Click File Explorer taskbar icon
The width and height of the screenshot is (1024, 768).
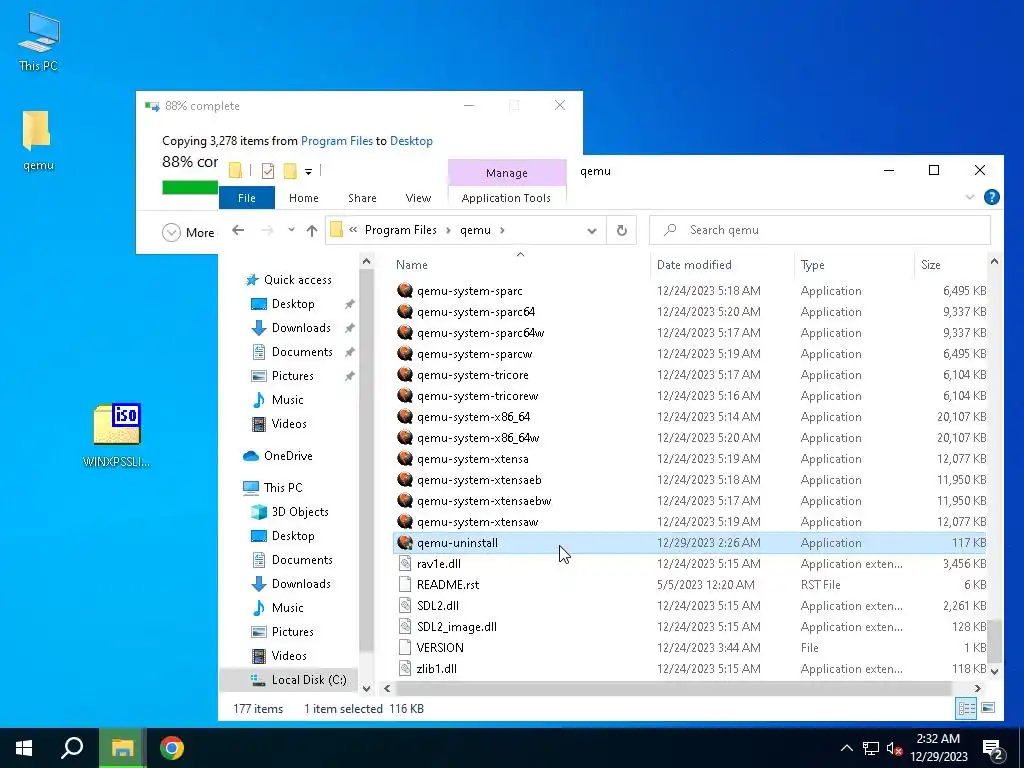(122, 748)
